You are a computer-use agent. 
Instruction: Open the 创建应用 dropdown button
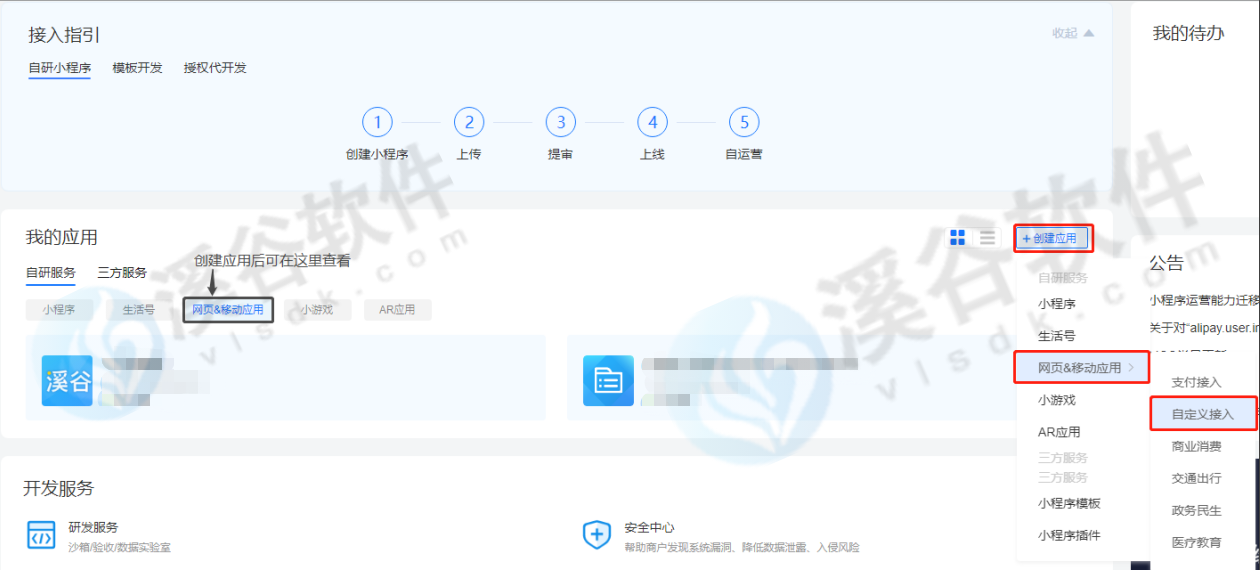point(1051,238)
